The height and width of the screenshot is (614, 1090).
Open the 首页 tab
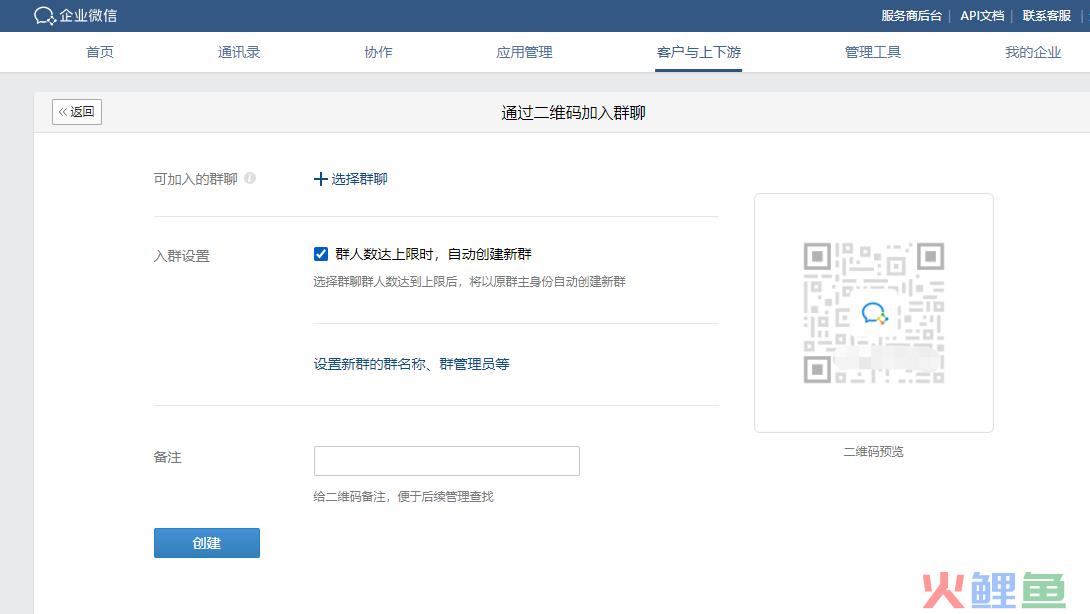tap(99, 52)
